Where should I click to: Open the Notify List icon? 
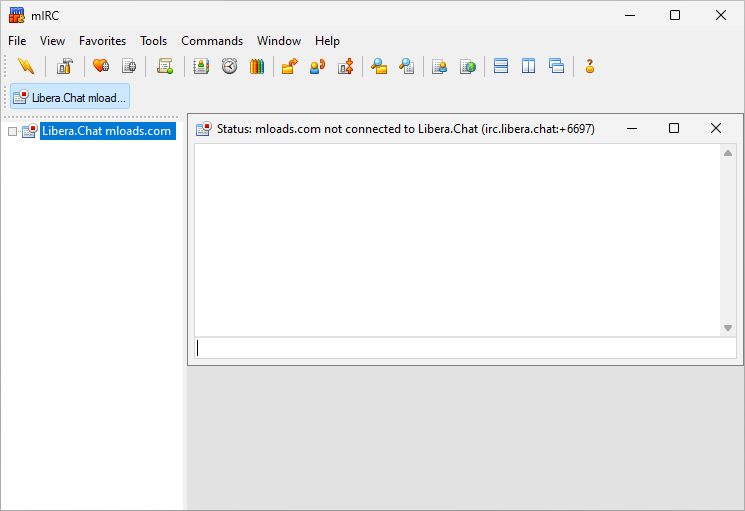[x=439, y=66]
